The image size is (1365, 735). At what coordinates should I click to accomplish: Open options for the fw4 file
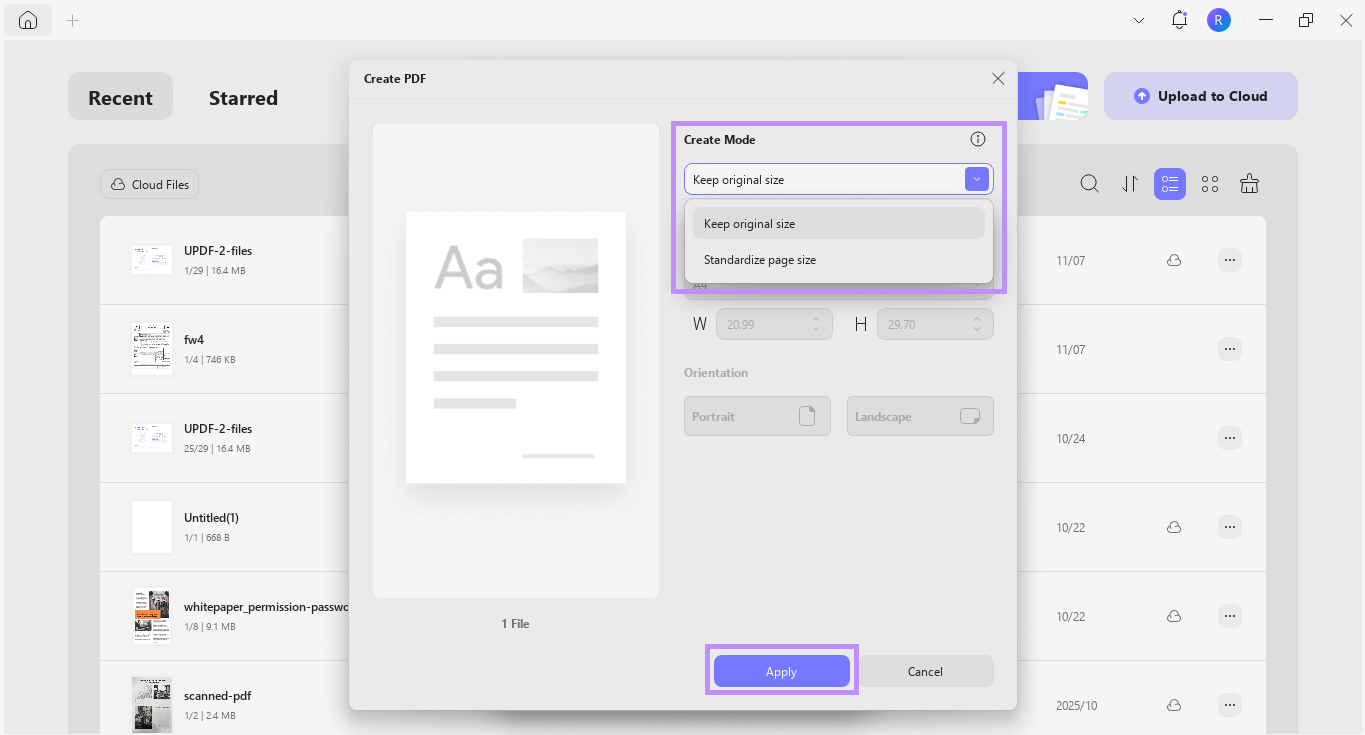click(1229, 348)
